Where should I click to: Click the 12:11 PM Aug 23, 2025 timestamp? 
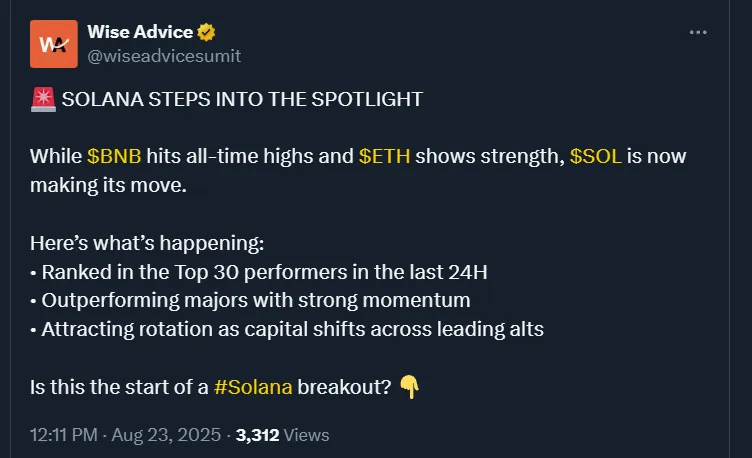click(x=126, y=435)
